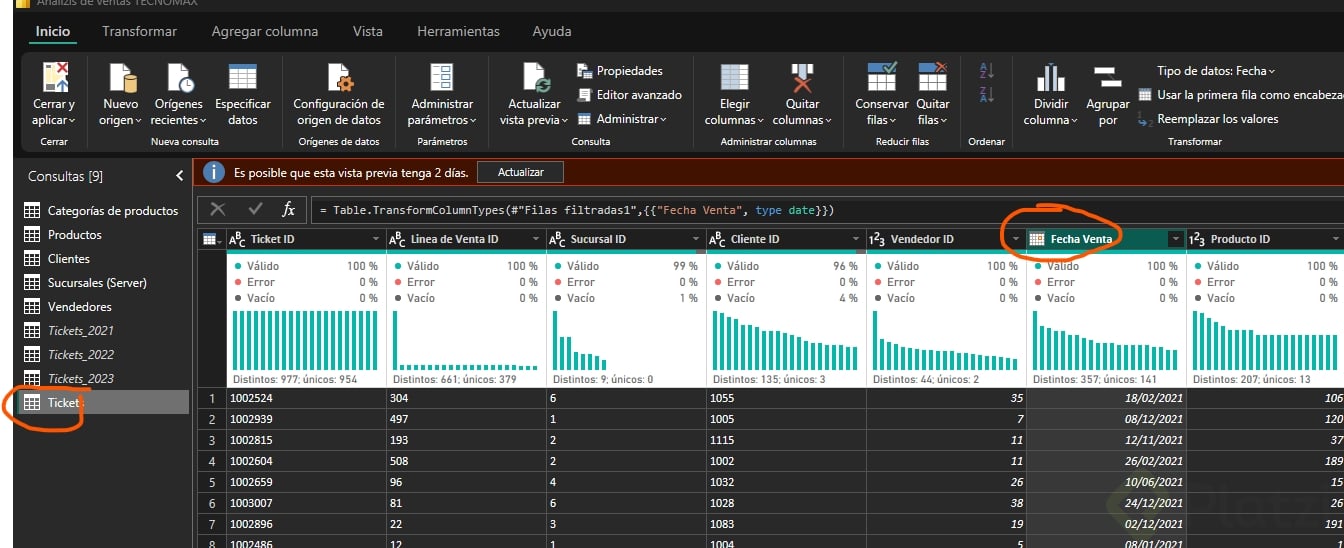
Task: Select date cell 18/02/2021
Action: click(x=1106, y=398)
